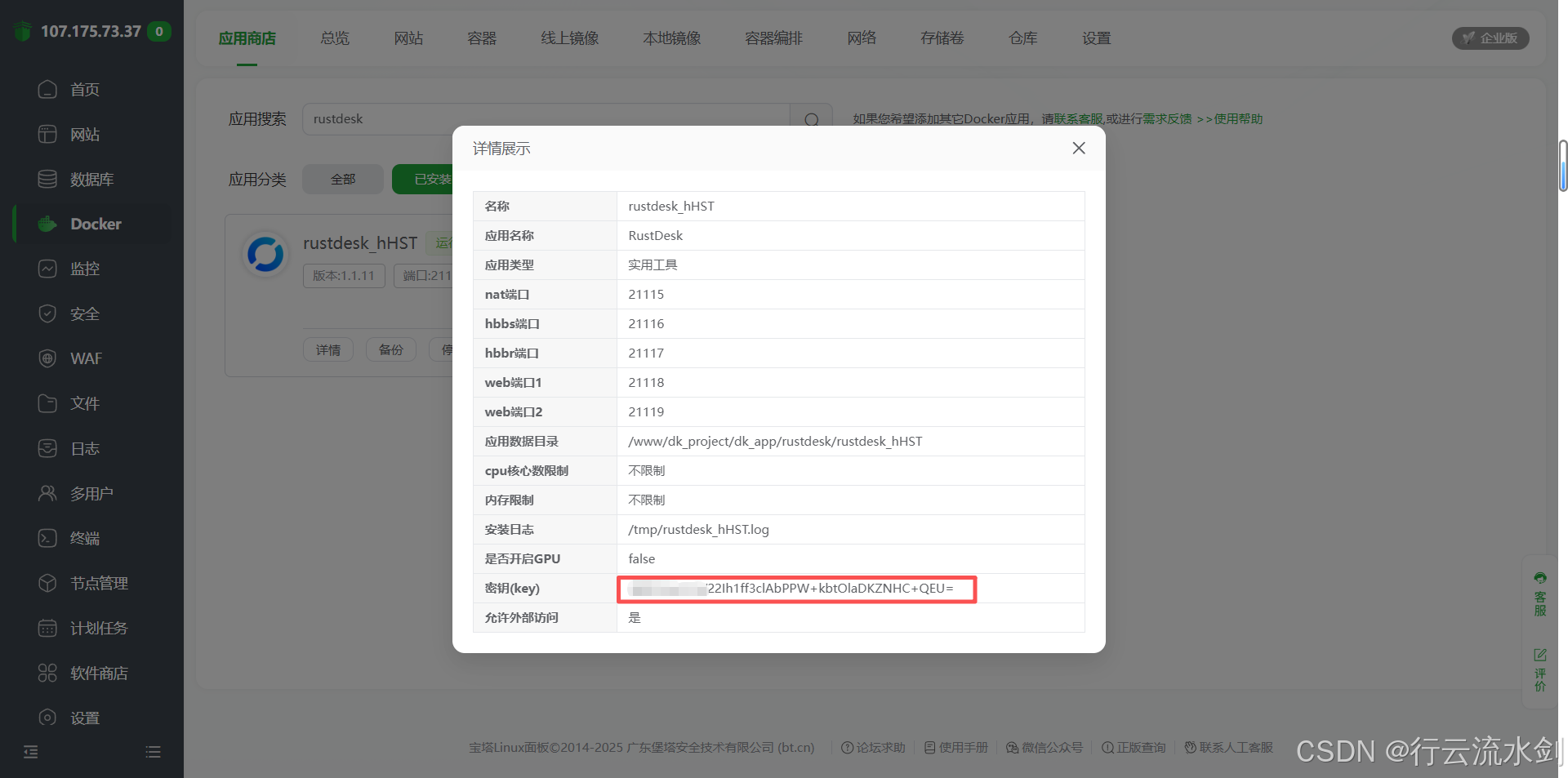Click the 使用帮助 help link

(x=1237, y=119)
